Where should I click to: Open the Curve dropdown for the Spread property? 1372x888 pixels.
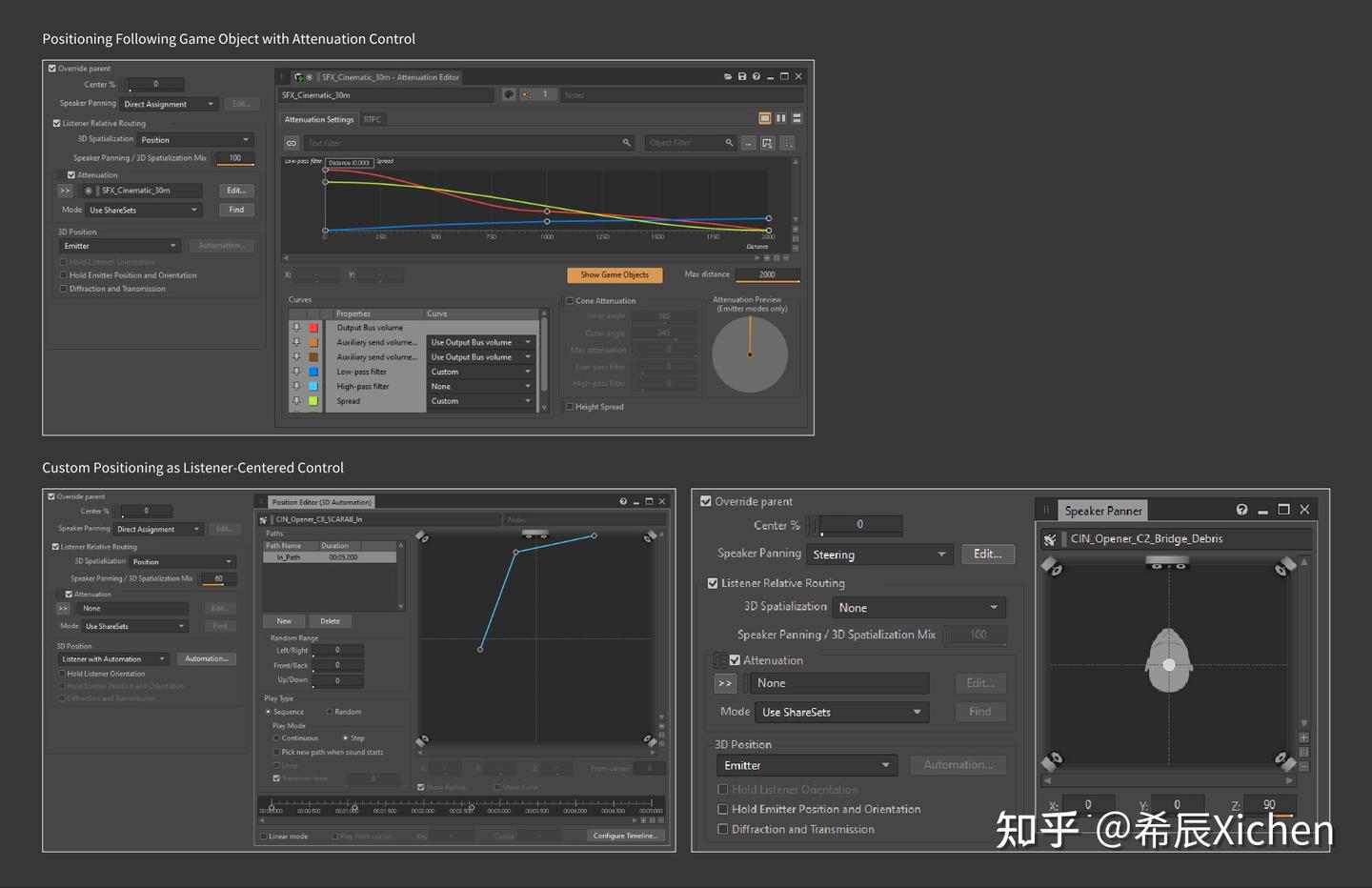480,400
